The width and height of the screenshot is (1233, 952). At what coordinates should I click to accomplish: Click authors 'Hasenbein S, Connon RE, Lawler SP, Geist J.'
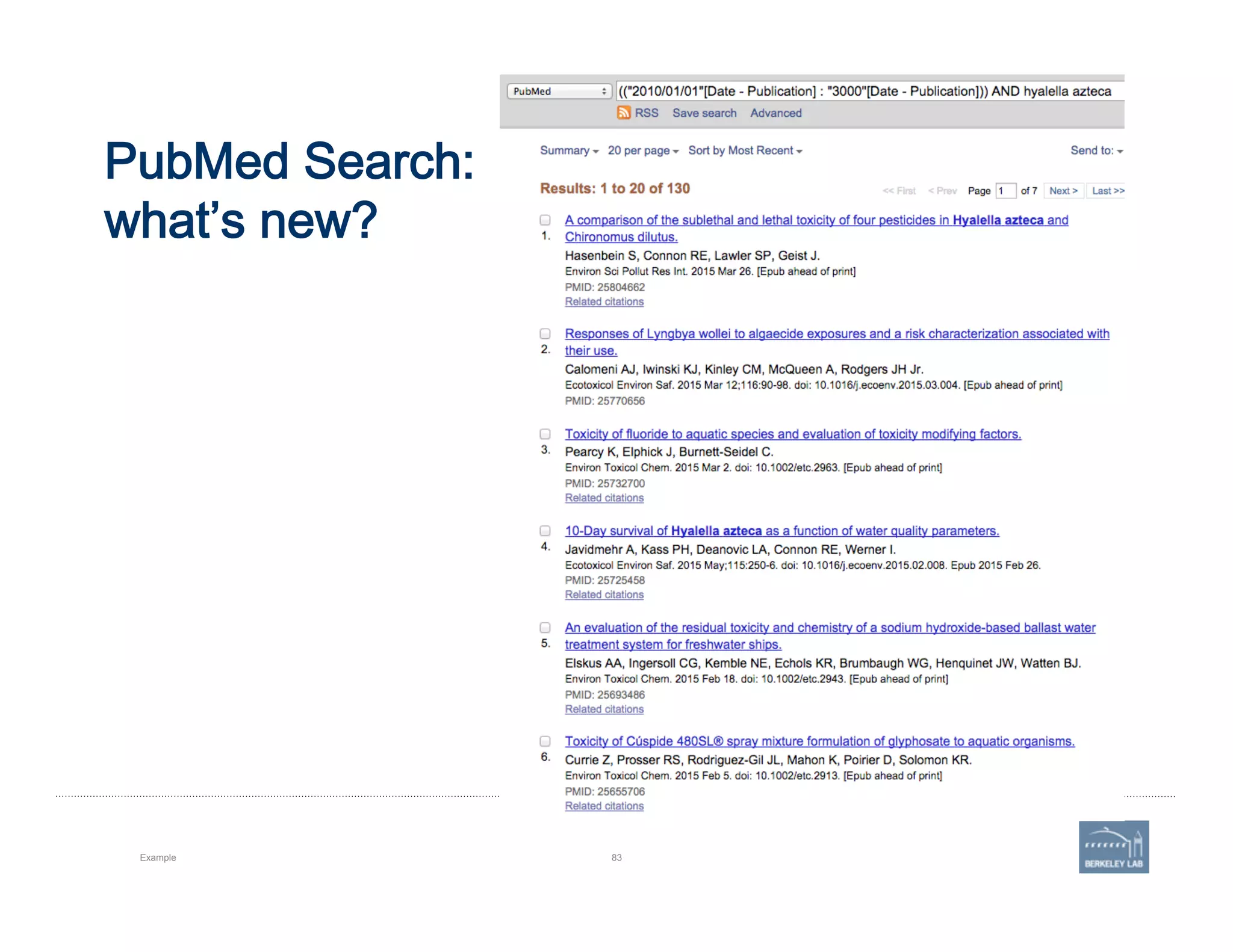coord(692,256)
